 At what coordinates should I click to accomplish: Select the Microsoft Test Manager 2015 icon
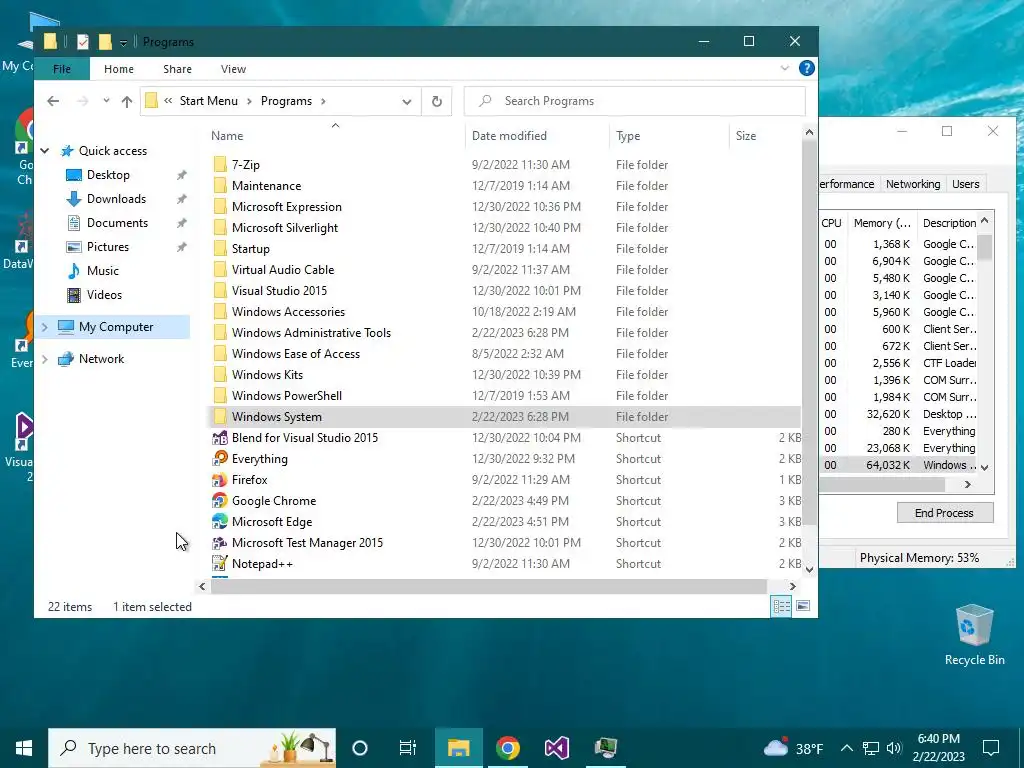point(220,542)
